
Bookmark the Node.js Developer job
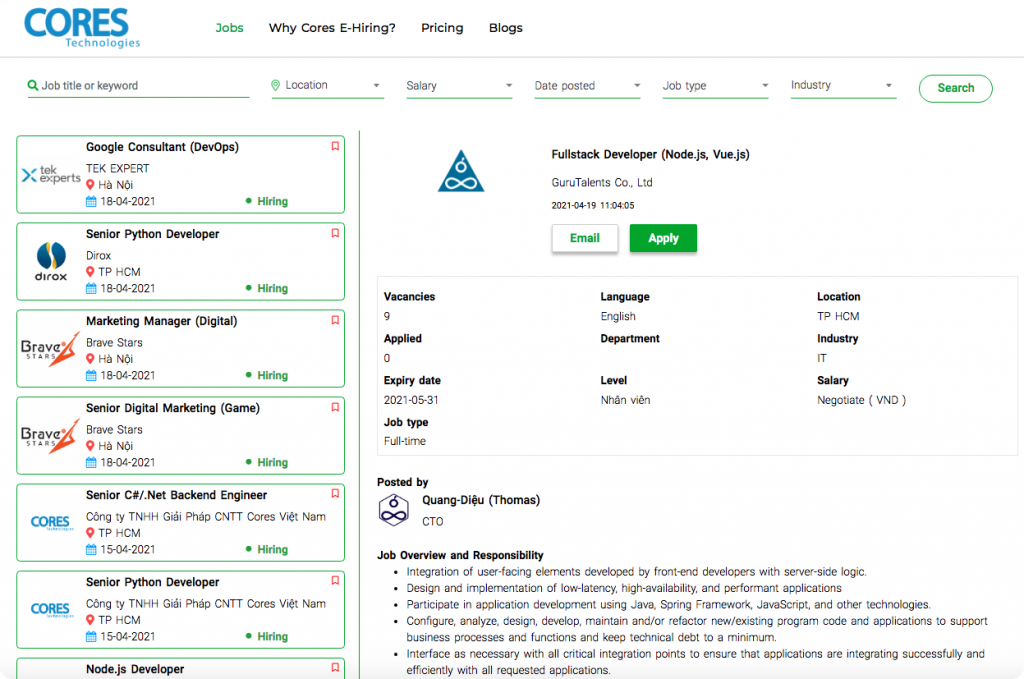click(335, 667)
